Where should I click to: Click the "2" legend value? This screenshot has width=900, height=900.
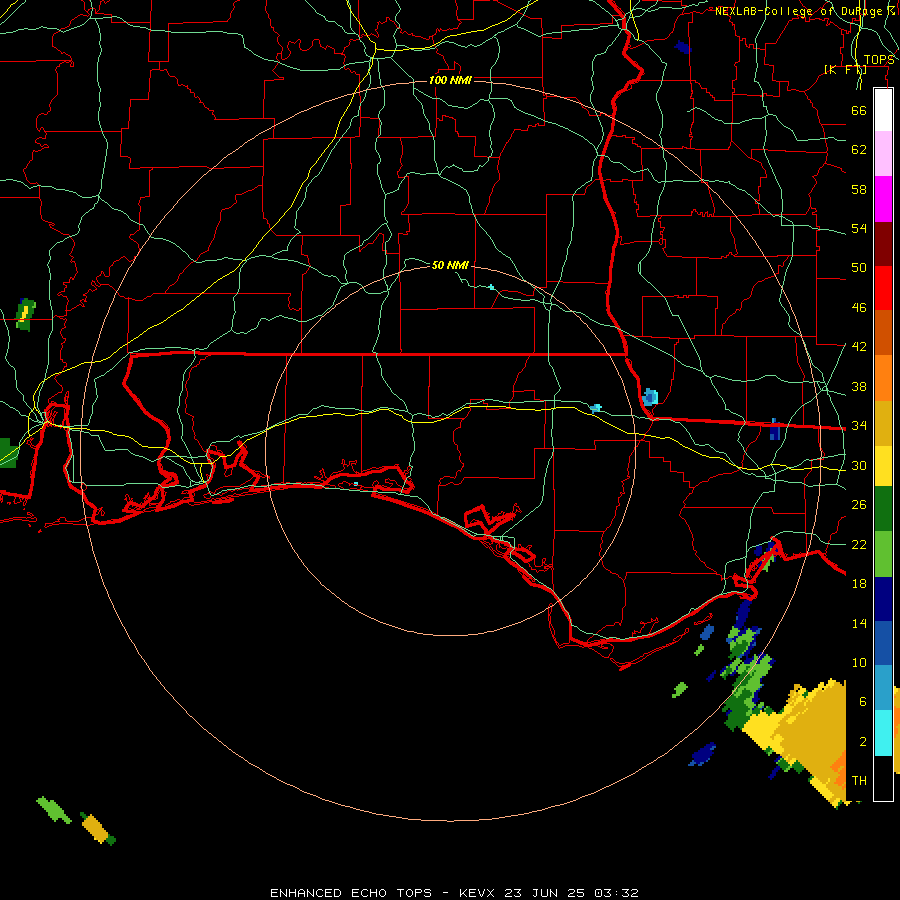pos(862,742)
